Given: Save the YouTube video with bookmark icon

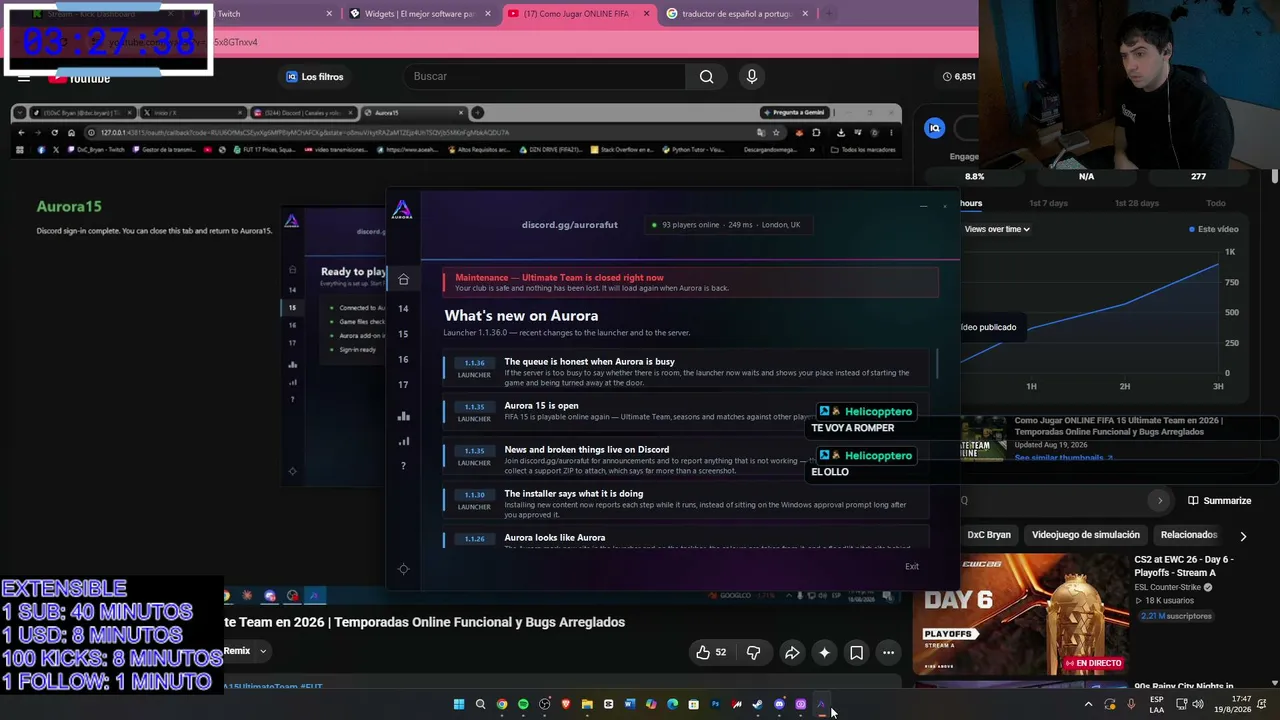Looking at the screenshot, I should pos(857,653).
